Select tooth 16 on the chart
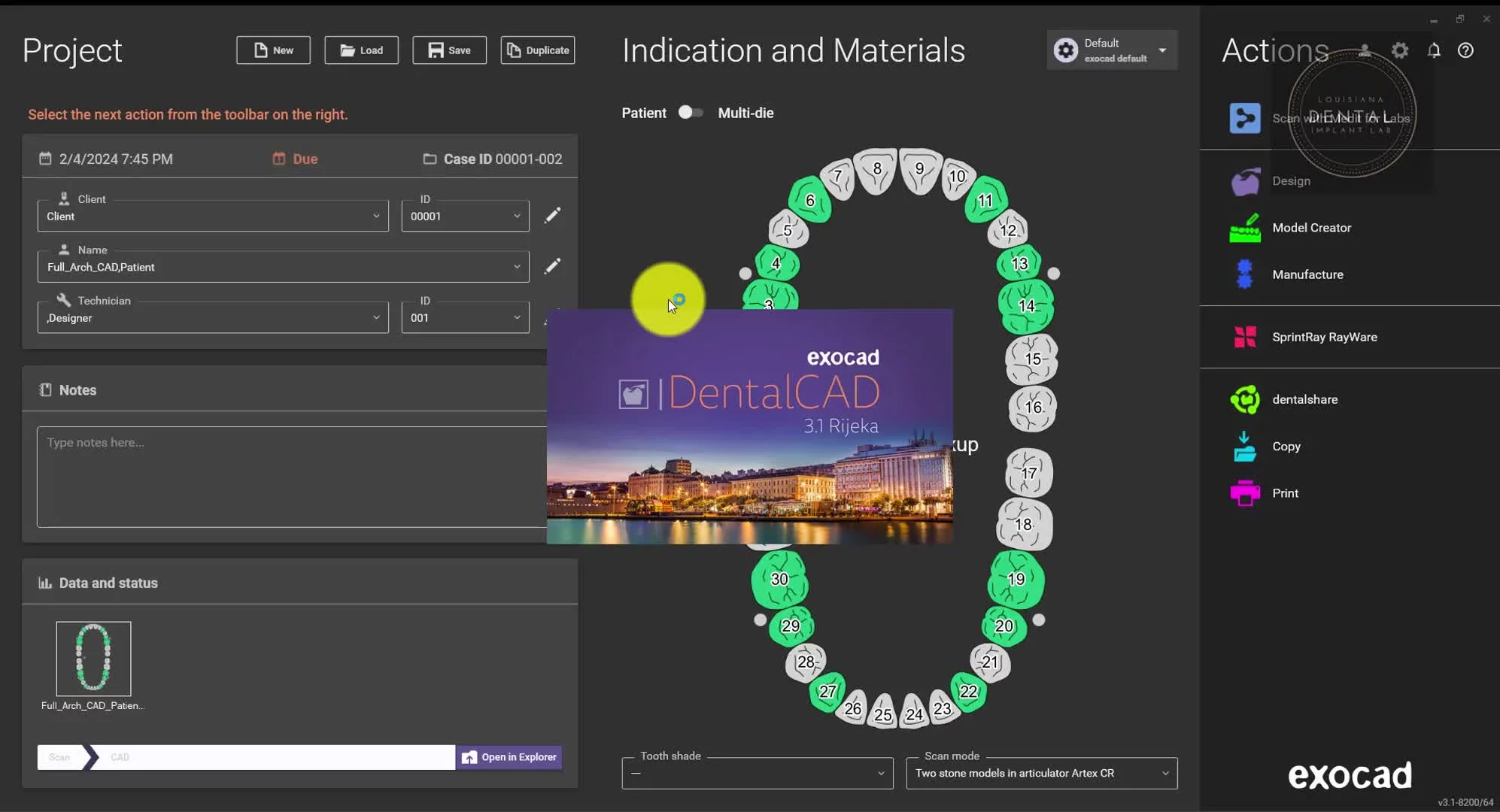The width and height of the screenshot is (1500, 812). [x=1033, y=408]
